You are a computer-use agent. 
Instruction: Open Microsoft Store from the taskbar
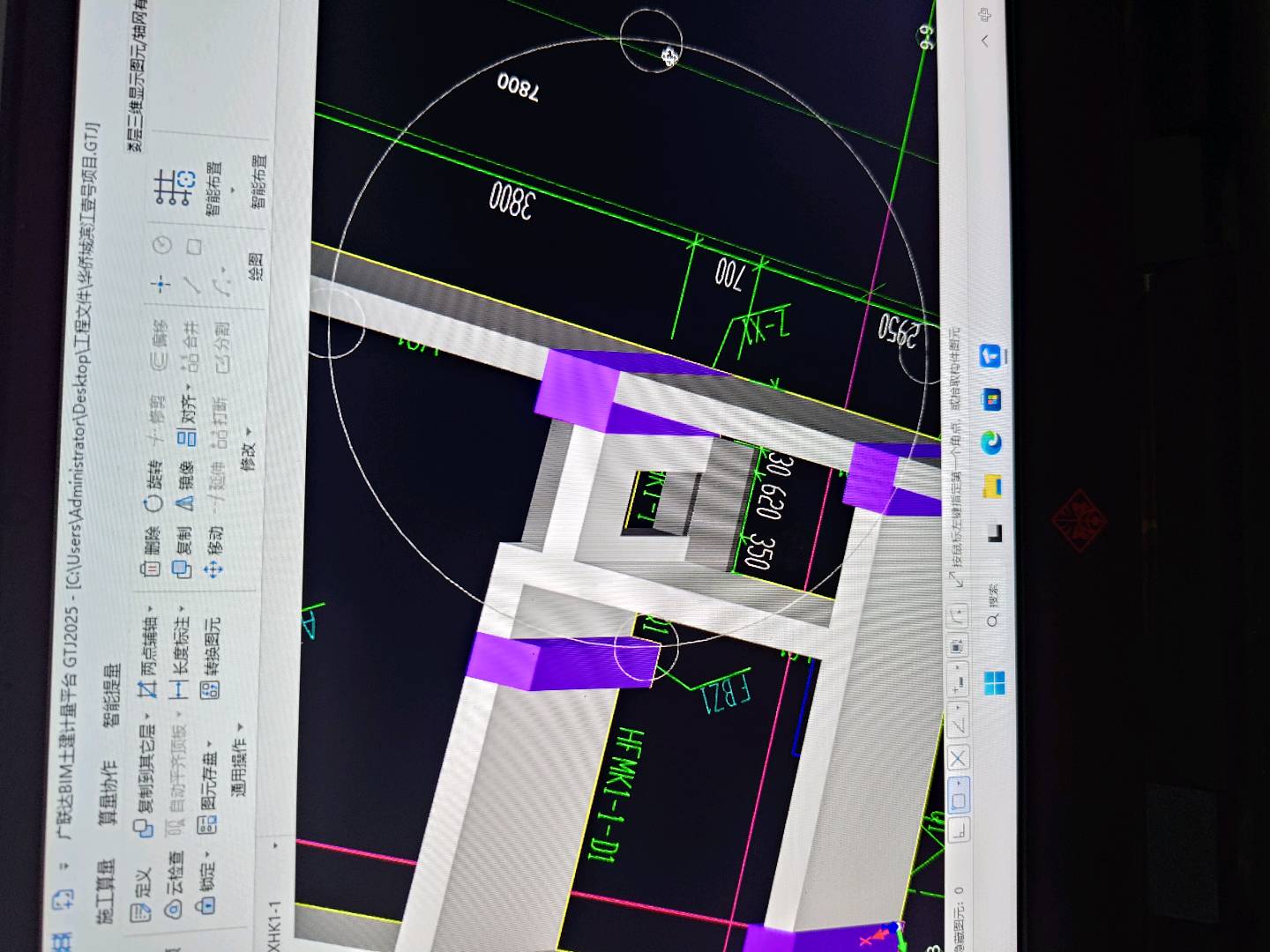click(992, 398)
